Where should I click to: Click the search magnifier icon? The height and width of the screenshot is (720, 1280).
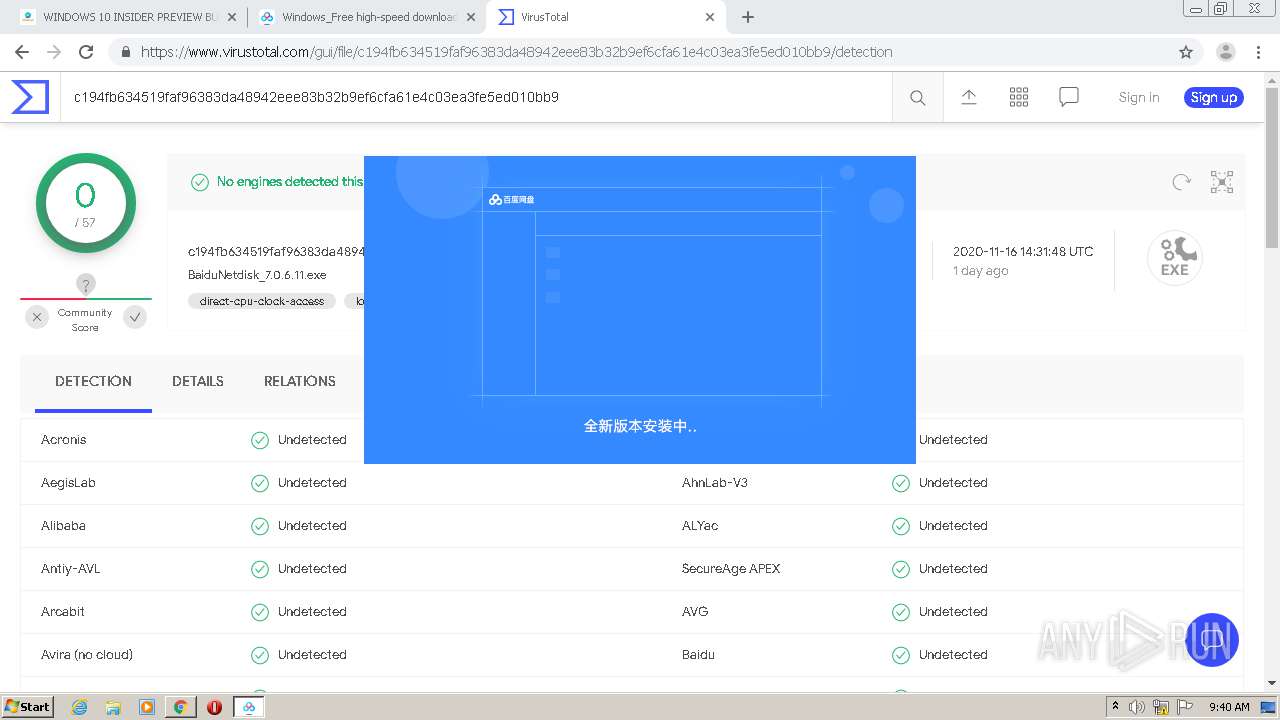(x=917, y=97)
